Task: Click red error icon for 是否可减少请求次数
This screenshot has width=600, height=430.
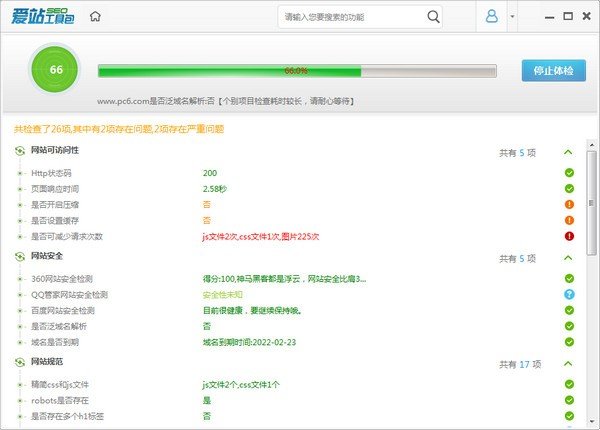Action: [569, 236]
